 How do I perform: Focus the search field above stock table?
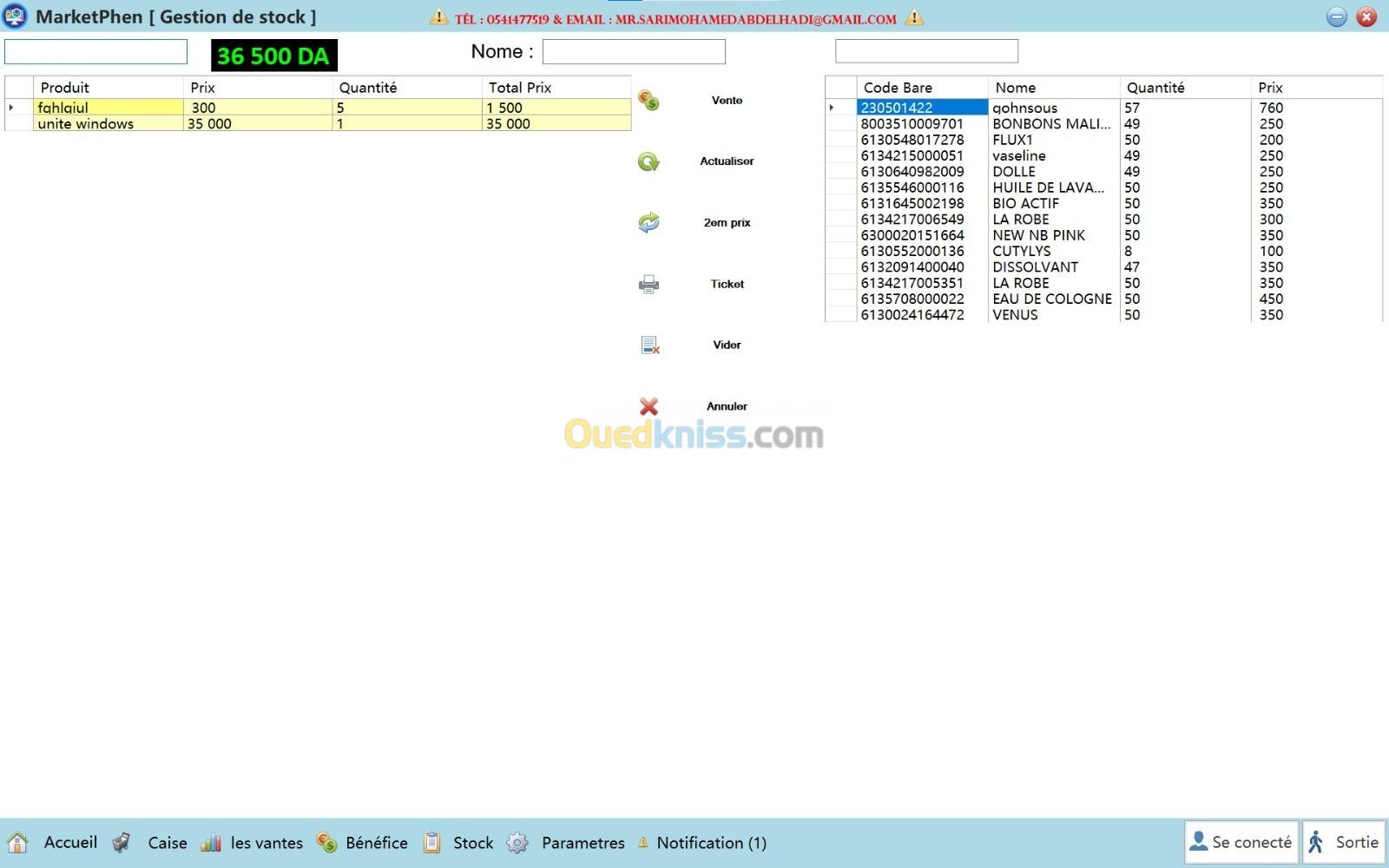click(926, 51)
